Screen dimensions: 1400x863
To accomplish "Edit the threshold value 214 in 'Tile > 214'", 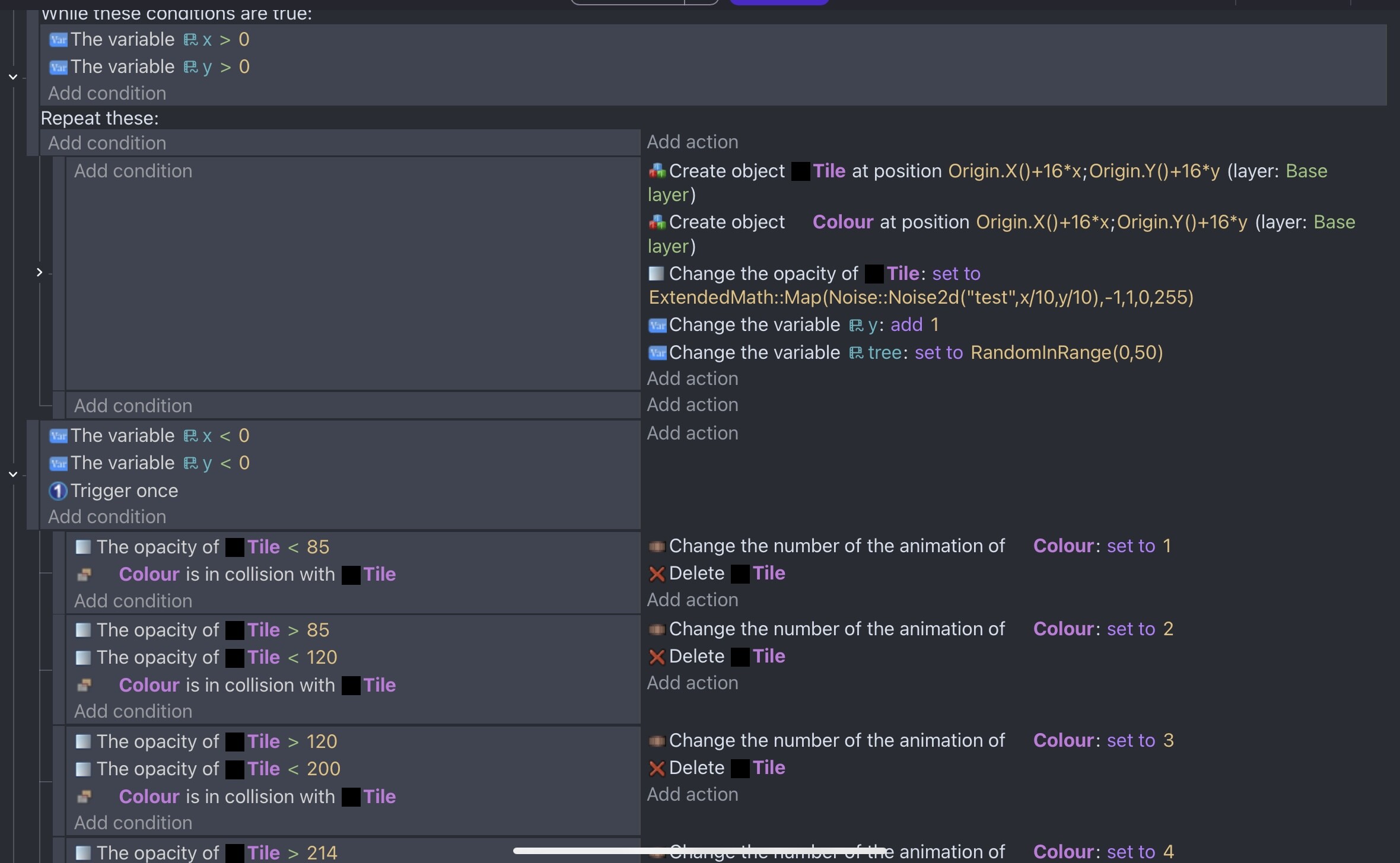I will pos(322,853).
